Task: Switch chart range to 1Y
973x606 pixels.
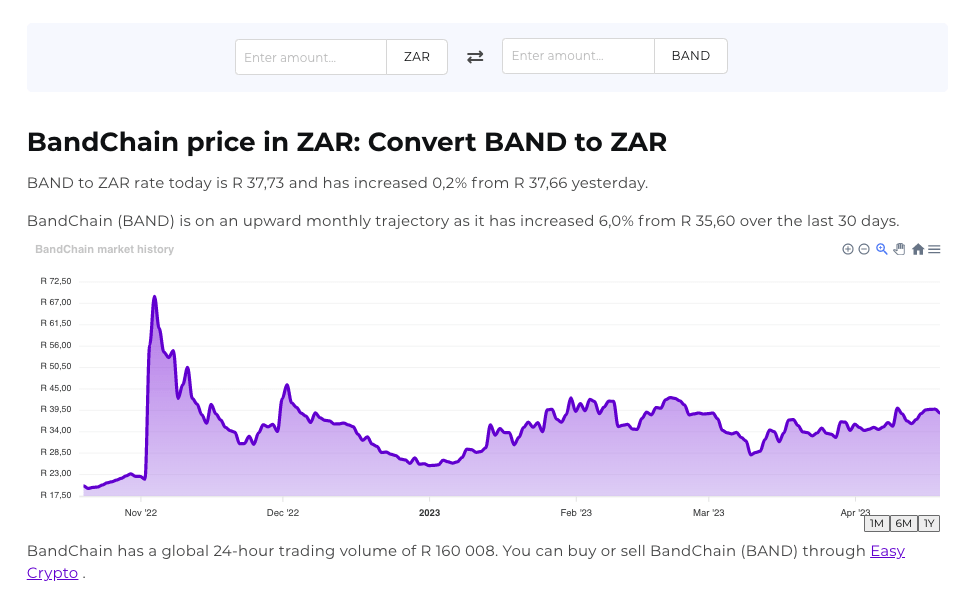Action: click(x=929, y=523)
